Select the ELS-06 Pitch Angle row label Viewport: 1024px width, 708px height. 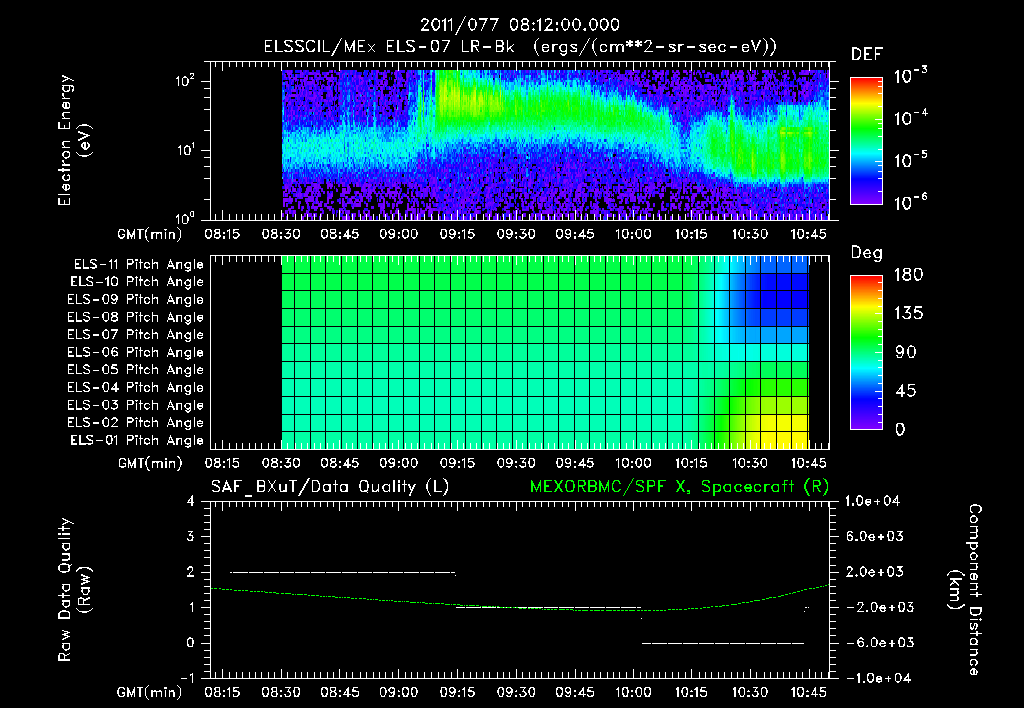coord(136,353)
